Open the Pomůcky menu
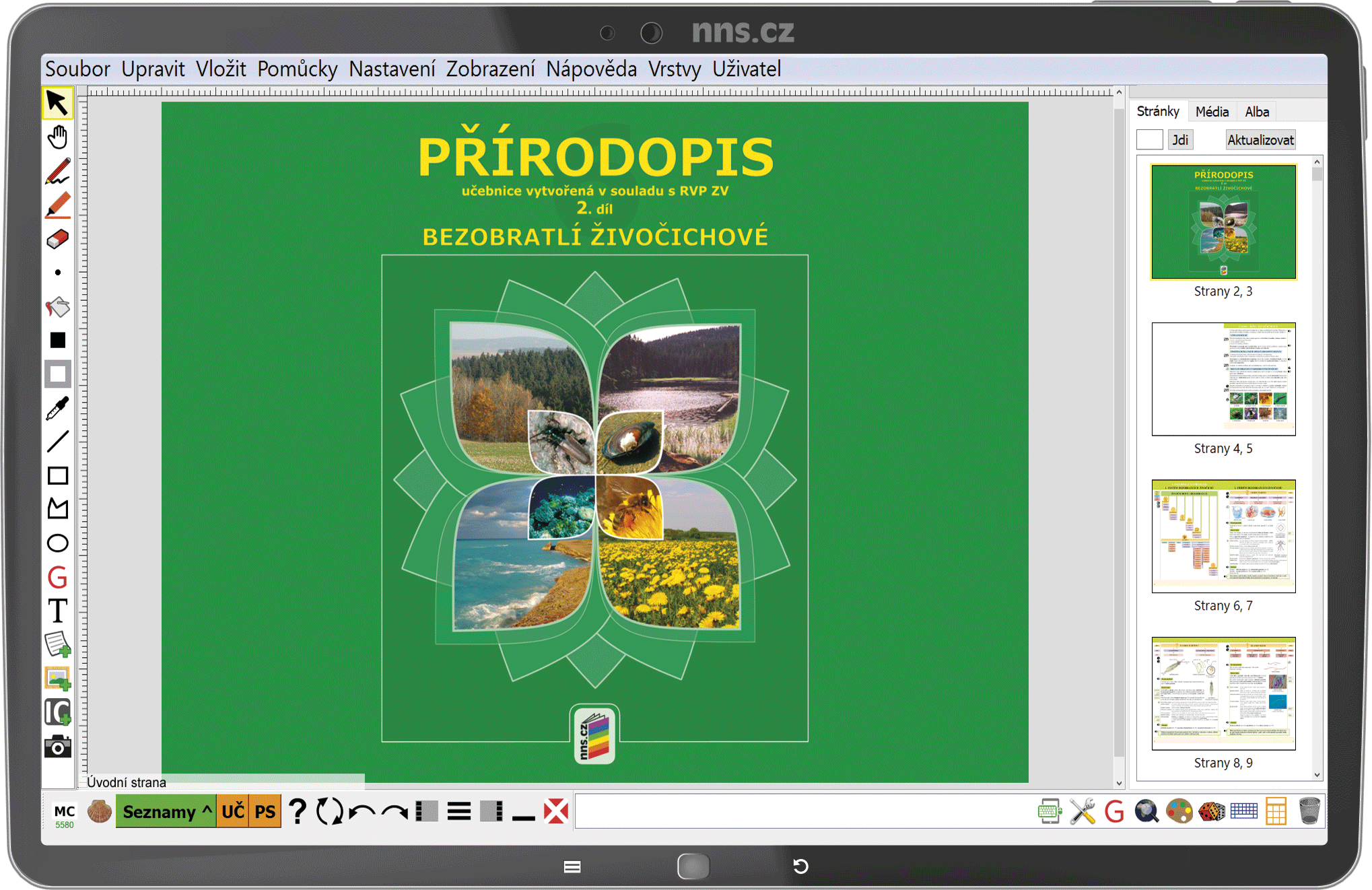Screen dimensions: 1372x890 [x=297, y=69]
